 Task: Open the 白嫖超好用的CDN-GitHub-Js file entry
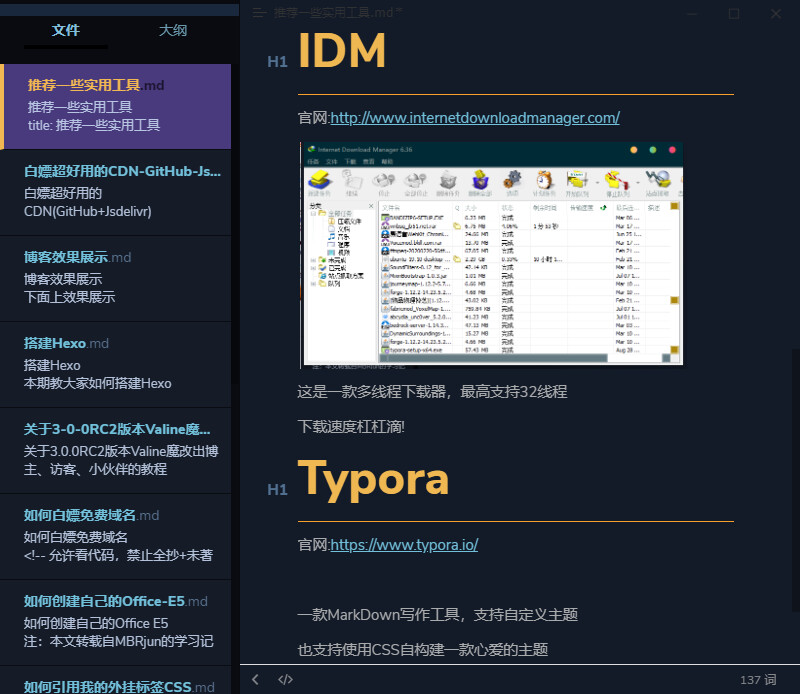pos(117,192)
